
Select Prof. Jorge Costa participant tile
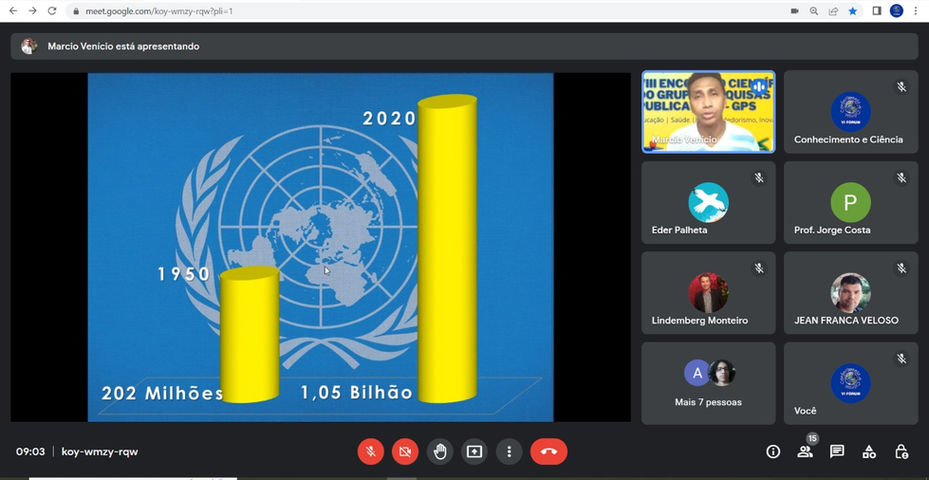(x=851, y=203)
